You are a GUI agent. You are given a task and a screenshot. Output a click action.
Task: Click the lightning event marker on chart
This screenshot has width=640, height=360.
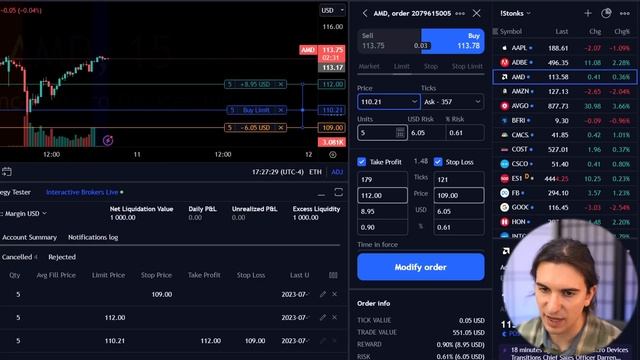108,141
